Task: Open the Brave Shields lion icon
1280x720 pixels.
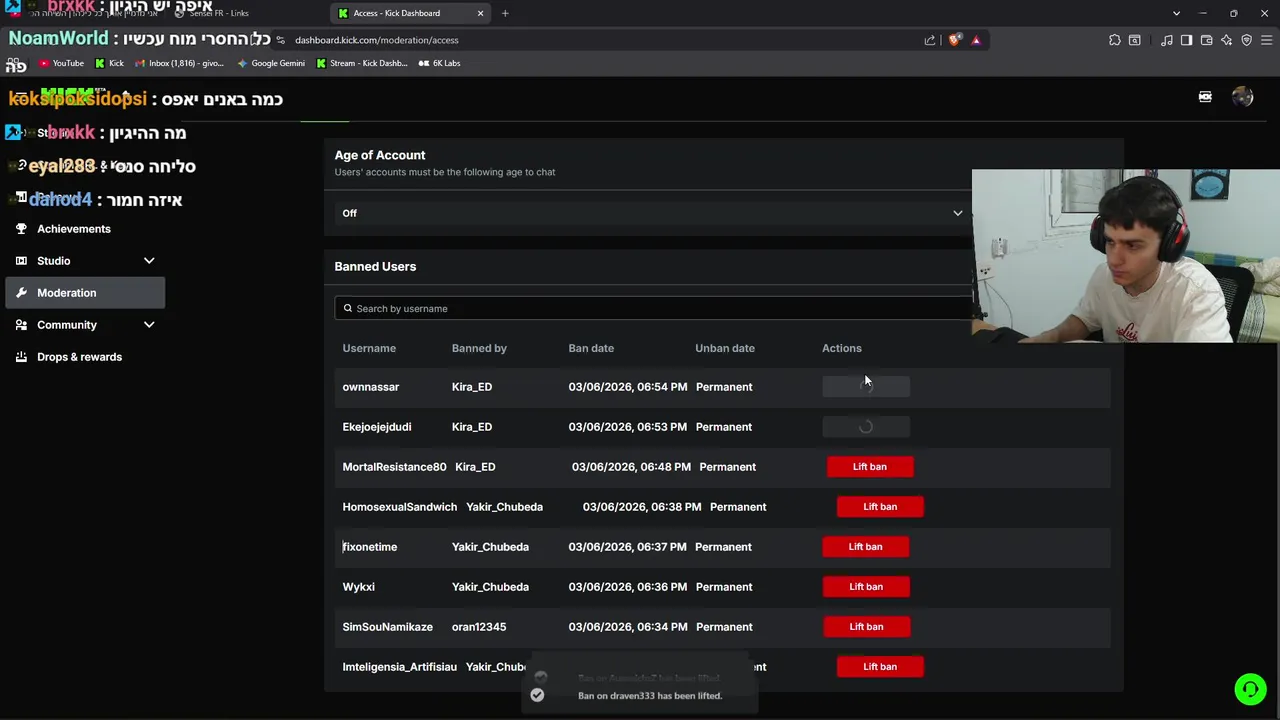Action: tap(955, 40)
